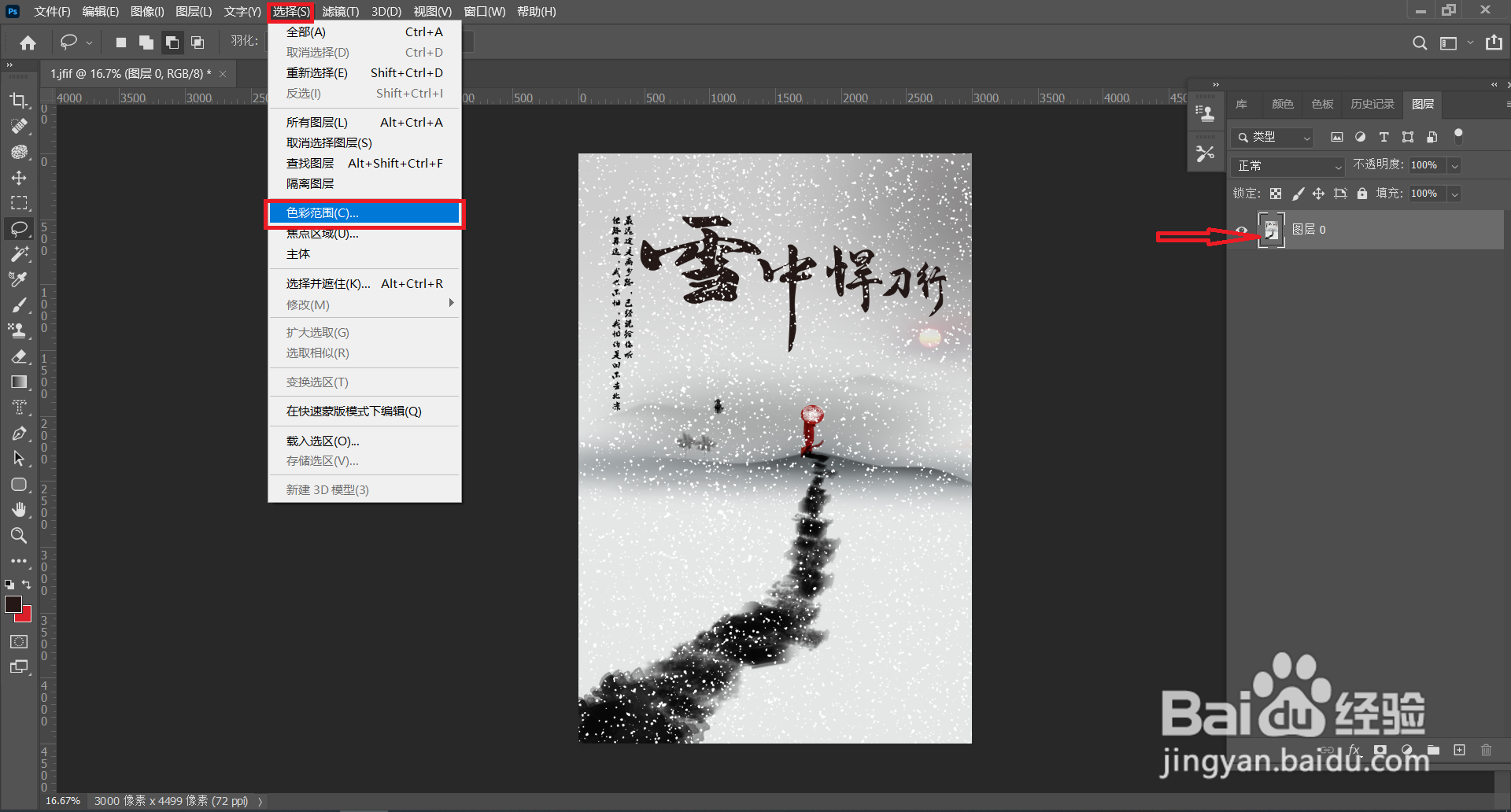
Task: Click the Home icon in options bar
Action: click(x=28, y=42)
